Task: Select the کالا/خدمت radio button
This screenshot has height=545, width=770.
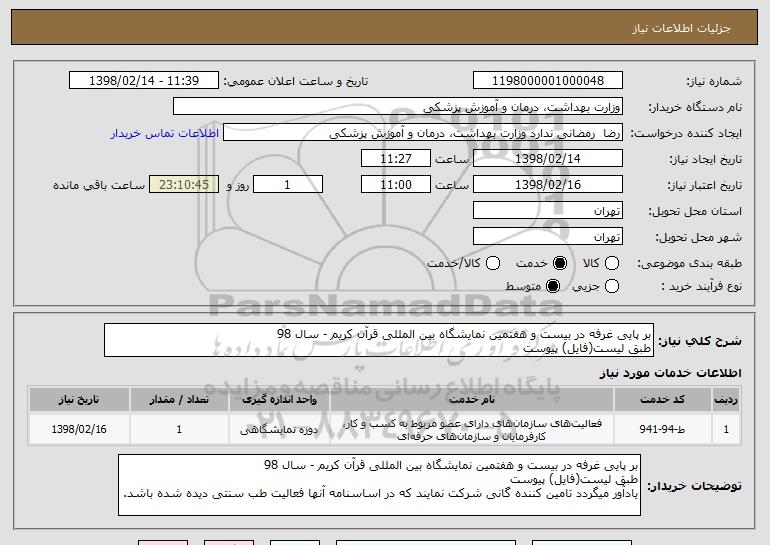Action: click(x=493, y=263)
